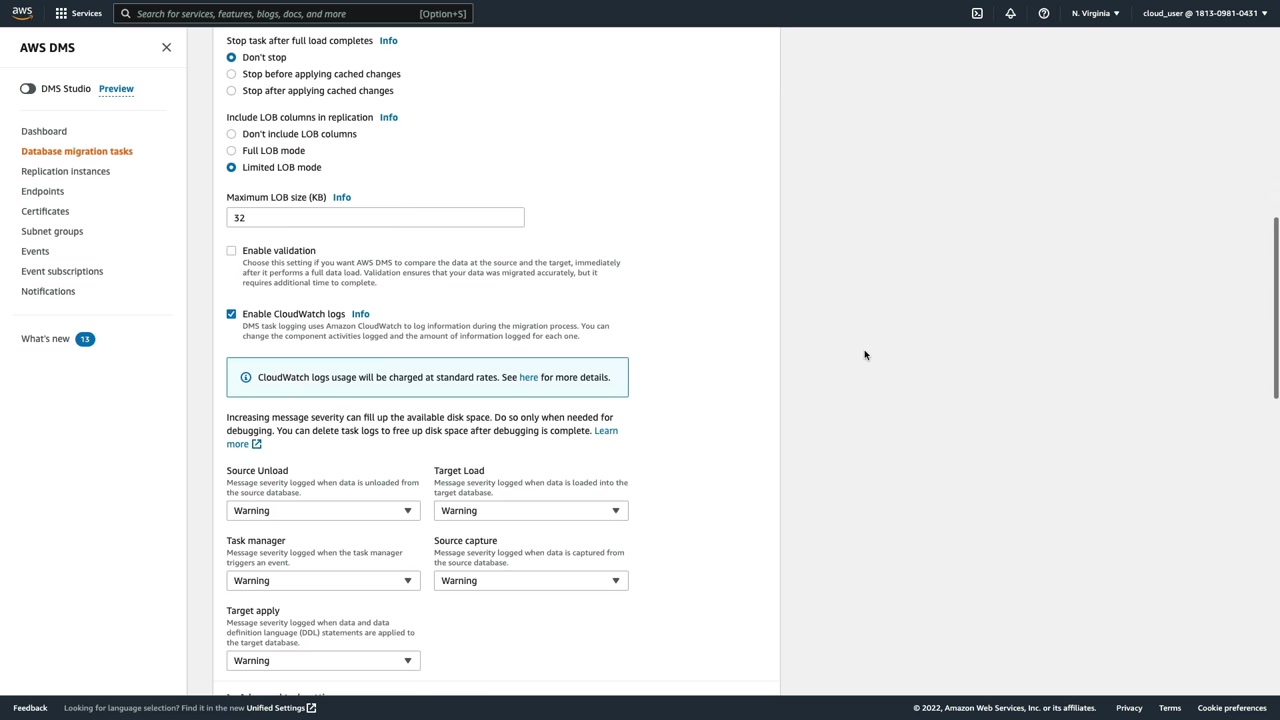Screen dimensions: 1280x720
Task: Open Cookie preferences in footer
Action: (x=1232, y=708)
